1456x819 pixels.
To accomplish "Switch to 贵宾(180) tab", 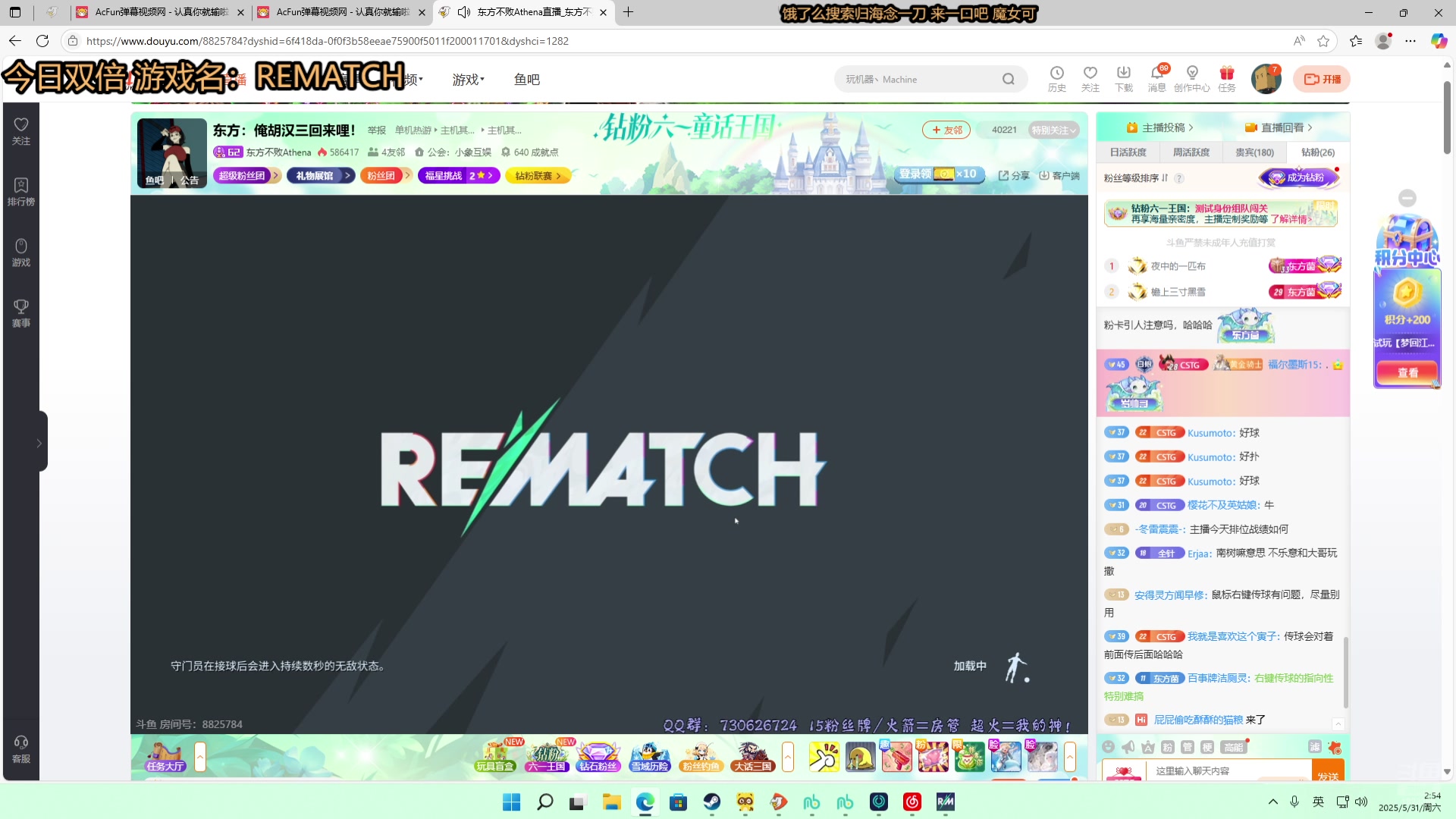I will 1254,152.
